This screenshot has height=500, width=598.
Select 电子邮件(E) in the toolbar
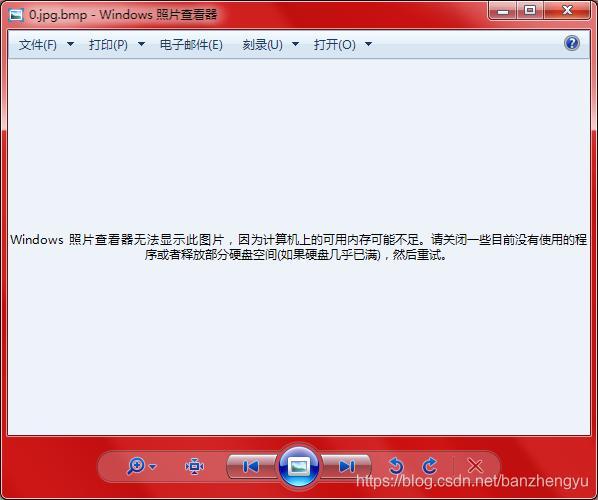[191, 45]
